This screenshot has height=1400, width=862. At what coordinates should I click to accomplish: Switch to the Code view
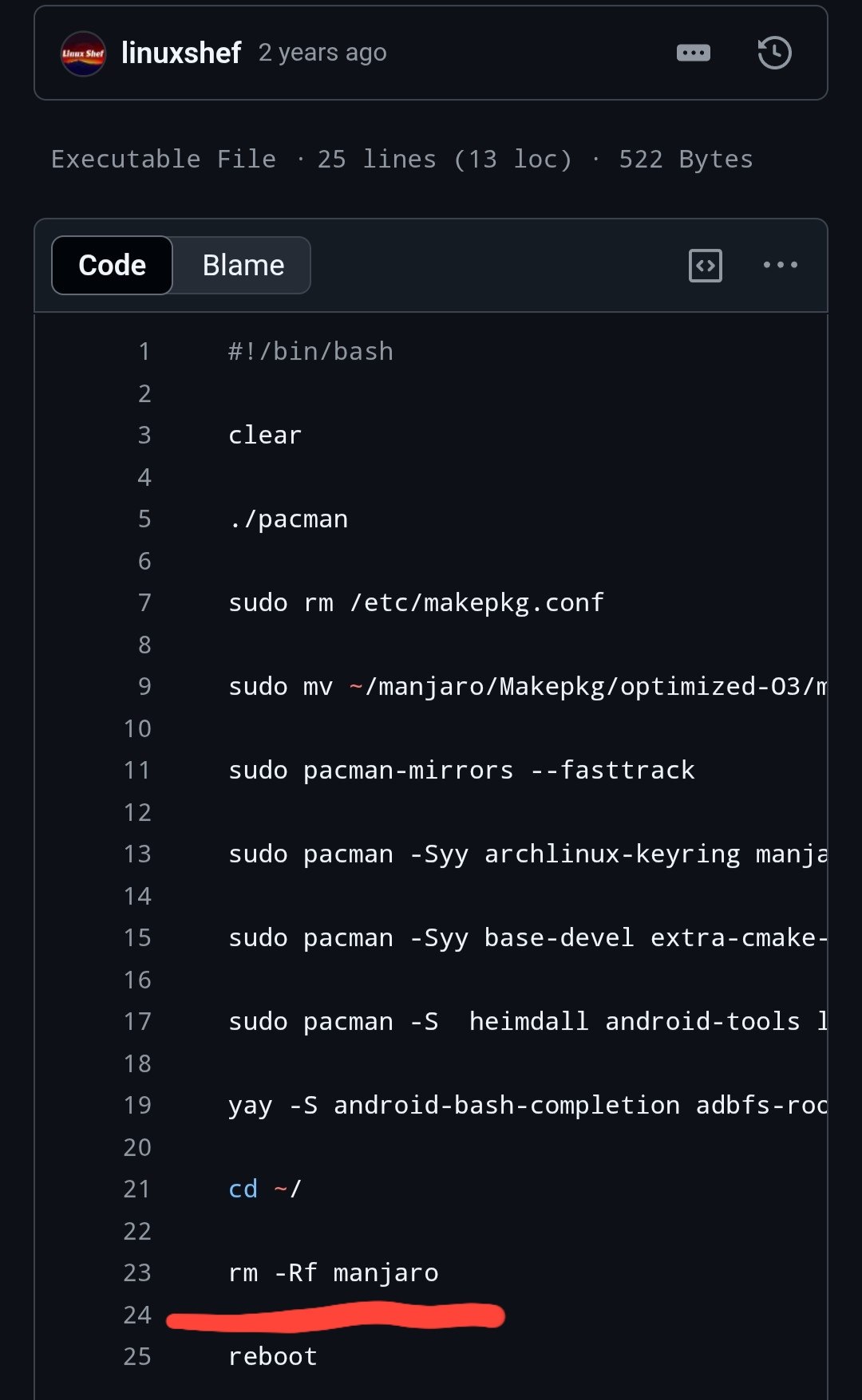112,265
